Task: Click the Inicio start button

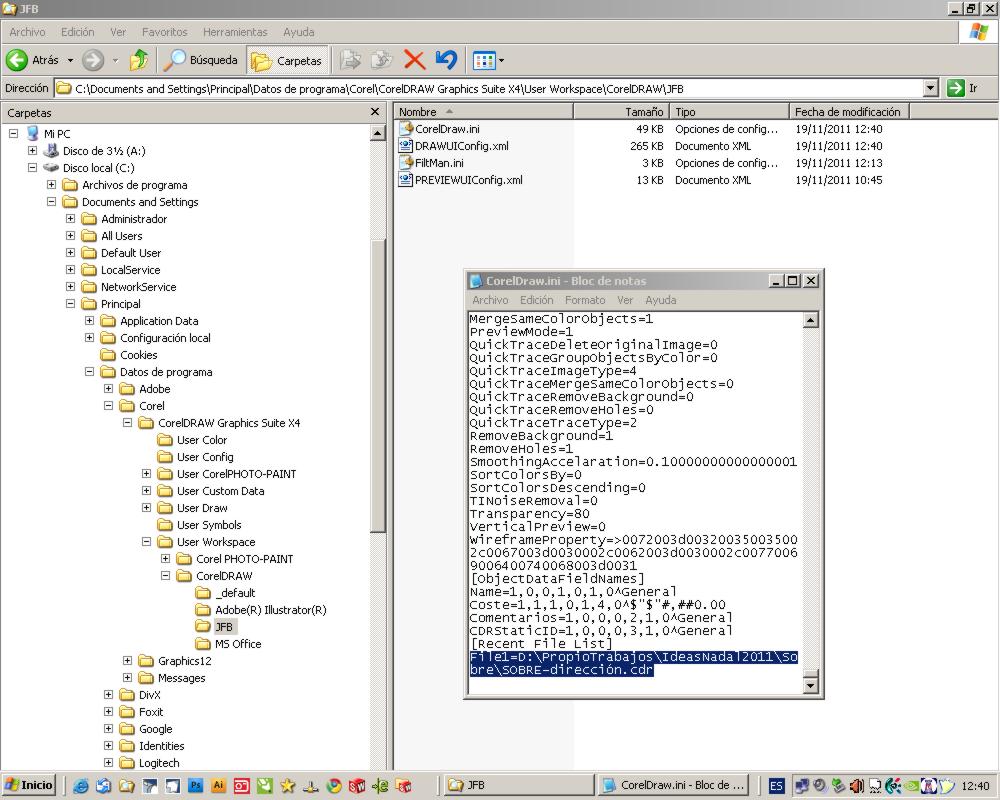Action: [29, 785]
